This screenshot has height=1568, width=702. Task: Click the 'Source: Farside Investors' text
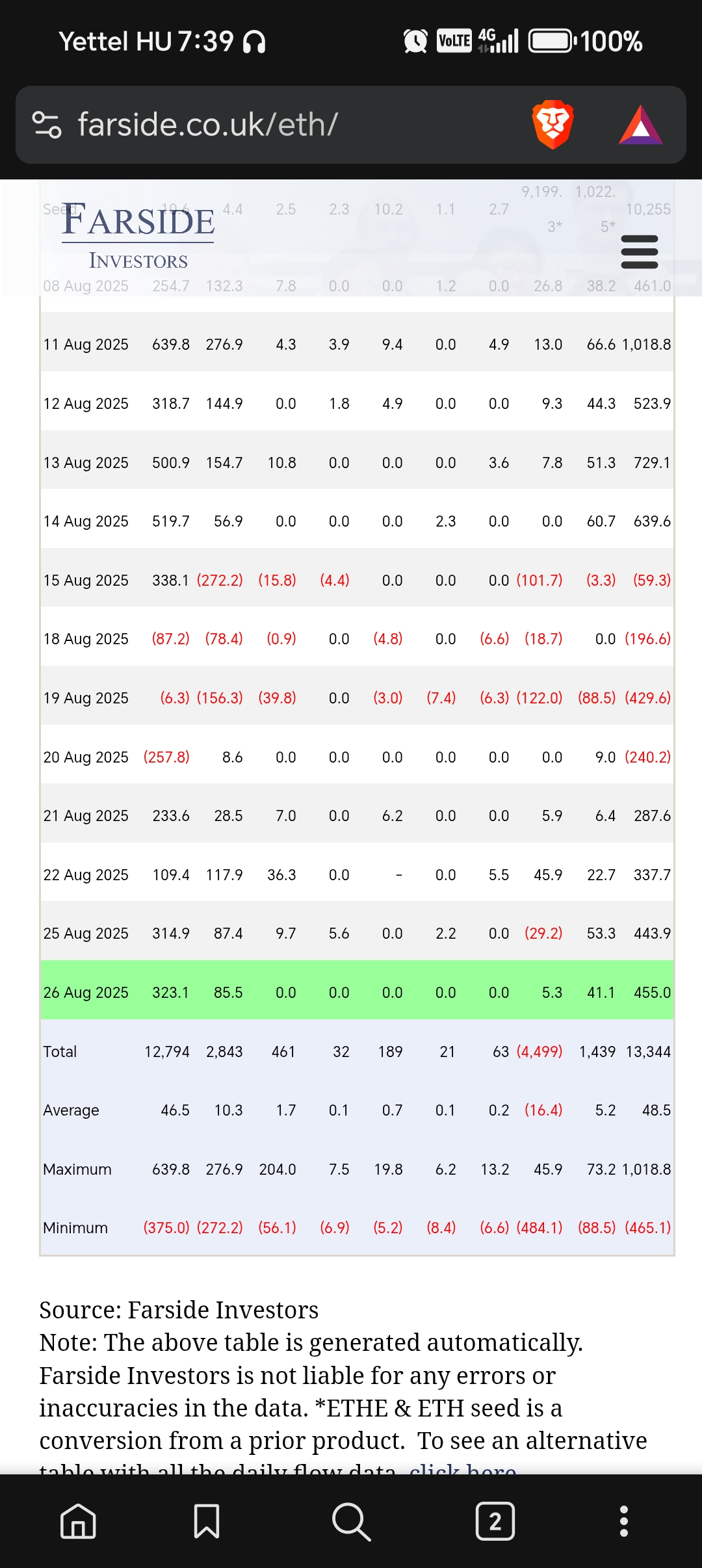179,1310
